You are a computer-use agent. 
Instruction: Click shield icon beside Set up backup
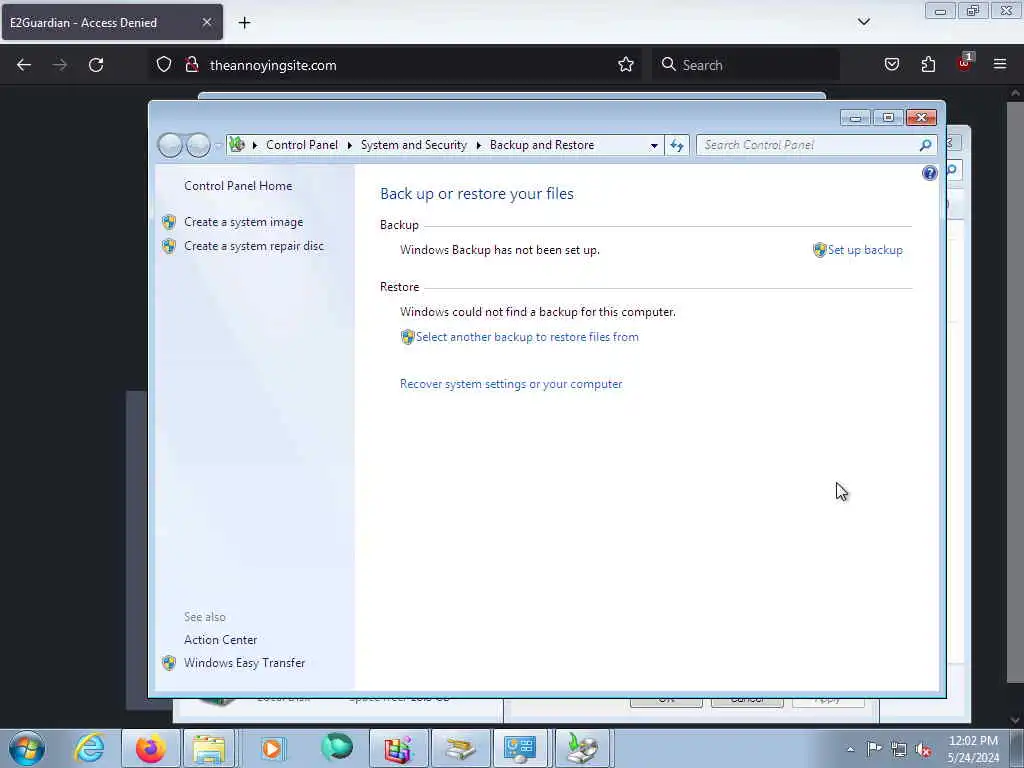coord(820,250)
